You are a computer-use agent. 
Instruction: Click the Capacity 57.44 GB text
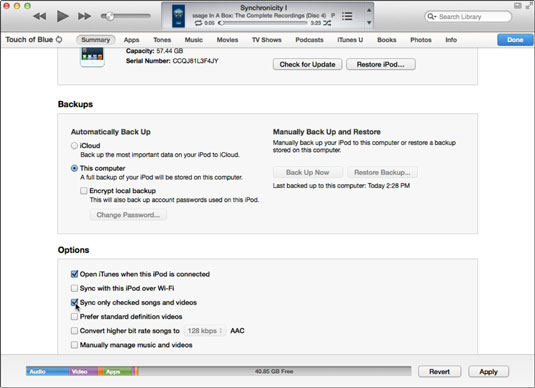pyautogui.click(x=154, y=51)
